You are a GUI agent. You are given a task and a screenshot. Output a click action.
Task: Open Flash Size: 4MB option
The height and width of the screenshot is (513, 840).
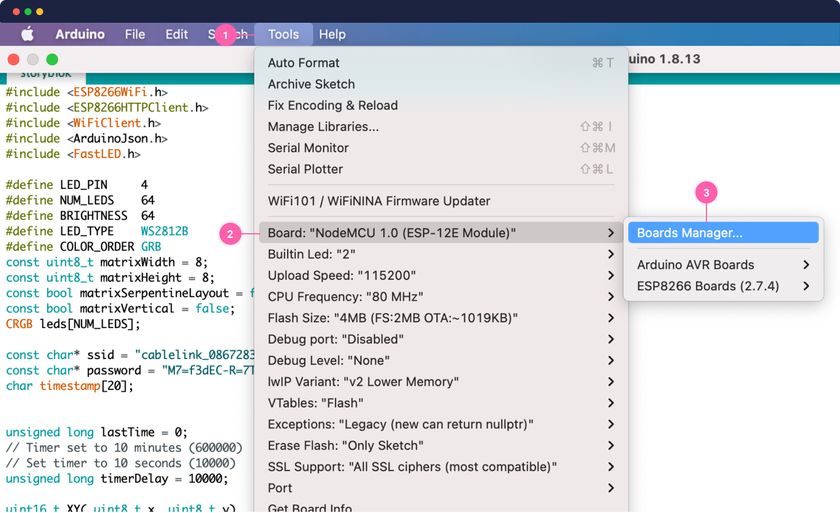(x=440, y=318)
